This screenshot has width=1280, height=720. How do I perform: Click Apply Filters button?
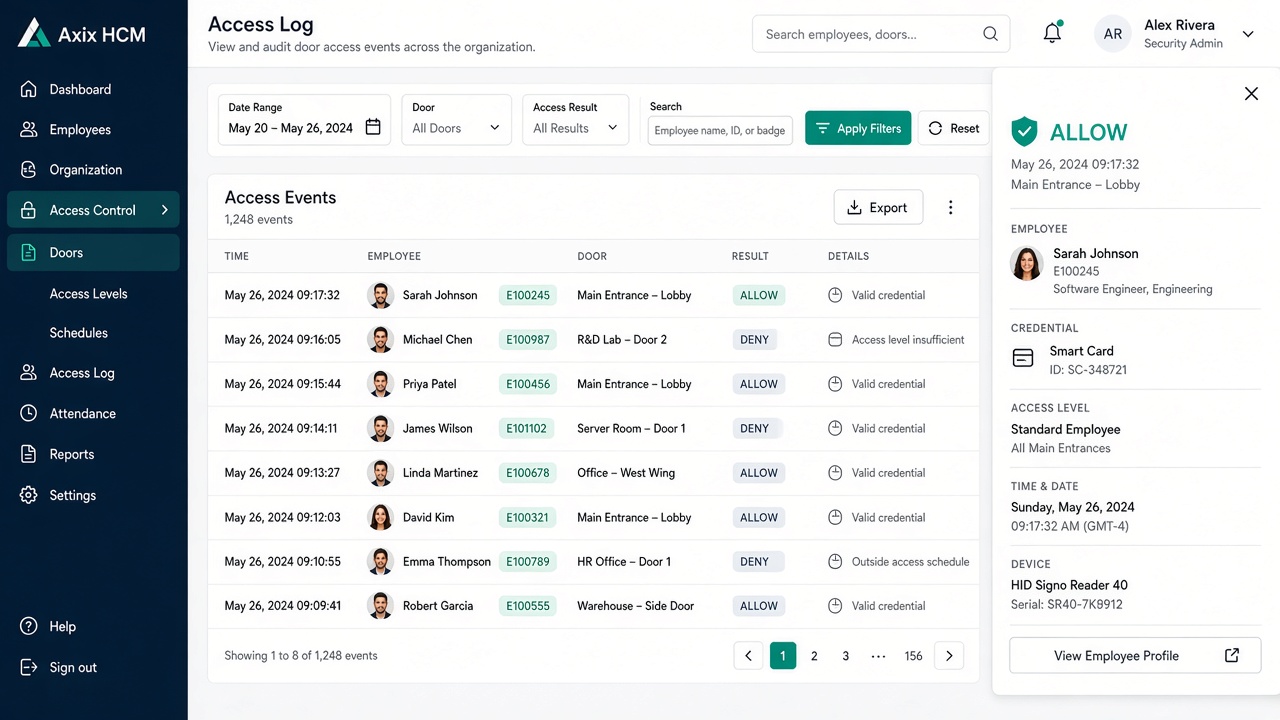858,128
